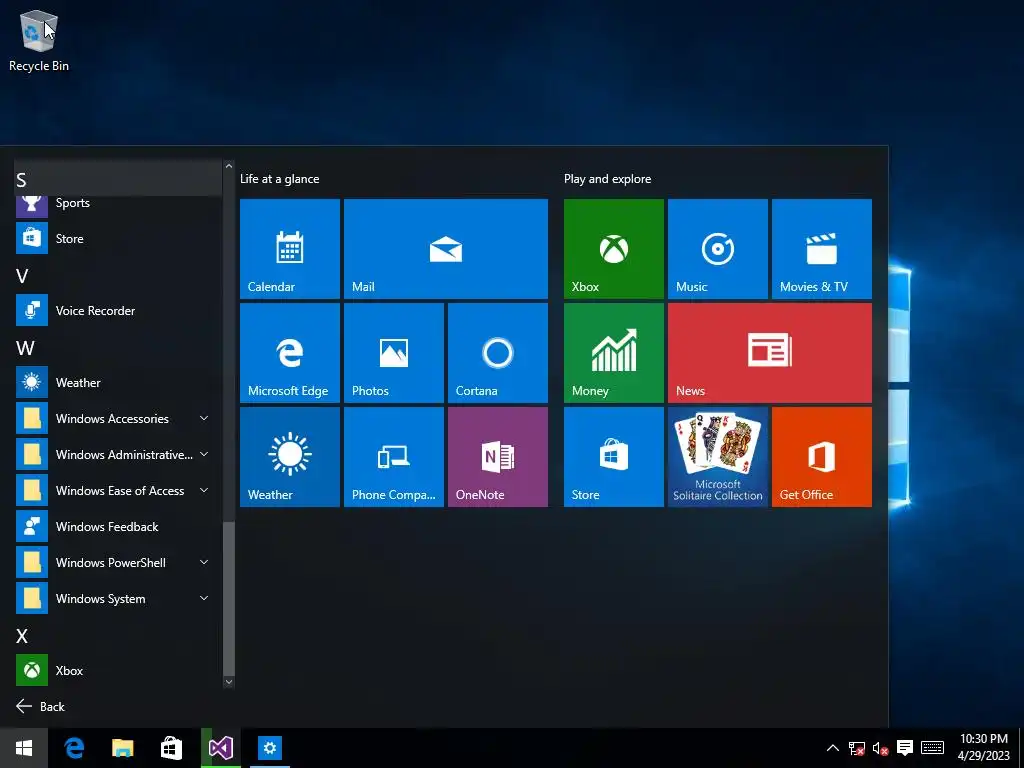The height and width of the screenshot is (768, 1024).
Task: Open the Weather tile
Action: click(290, 456)
